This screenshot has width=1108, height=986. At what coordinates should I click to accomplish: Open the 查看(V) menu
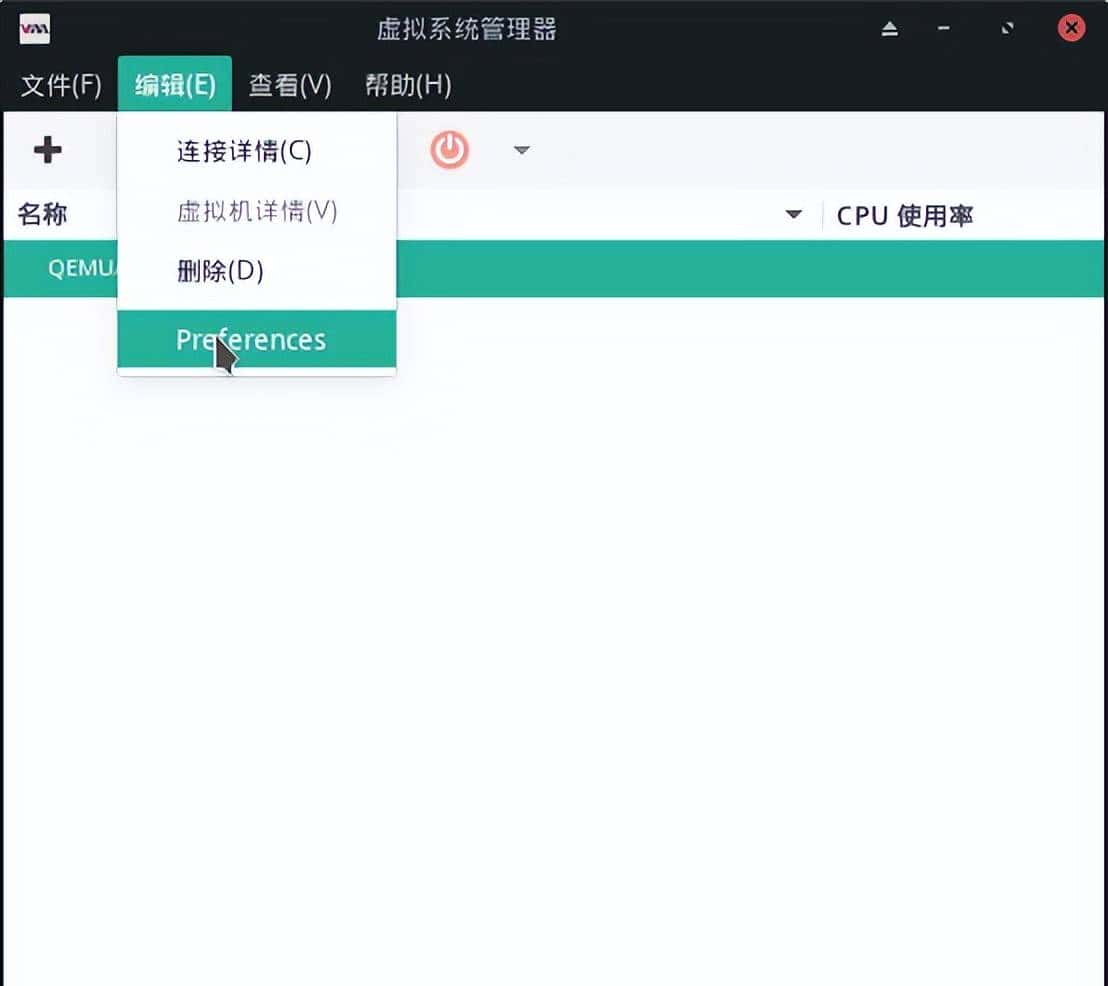[289, 86]
